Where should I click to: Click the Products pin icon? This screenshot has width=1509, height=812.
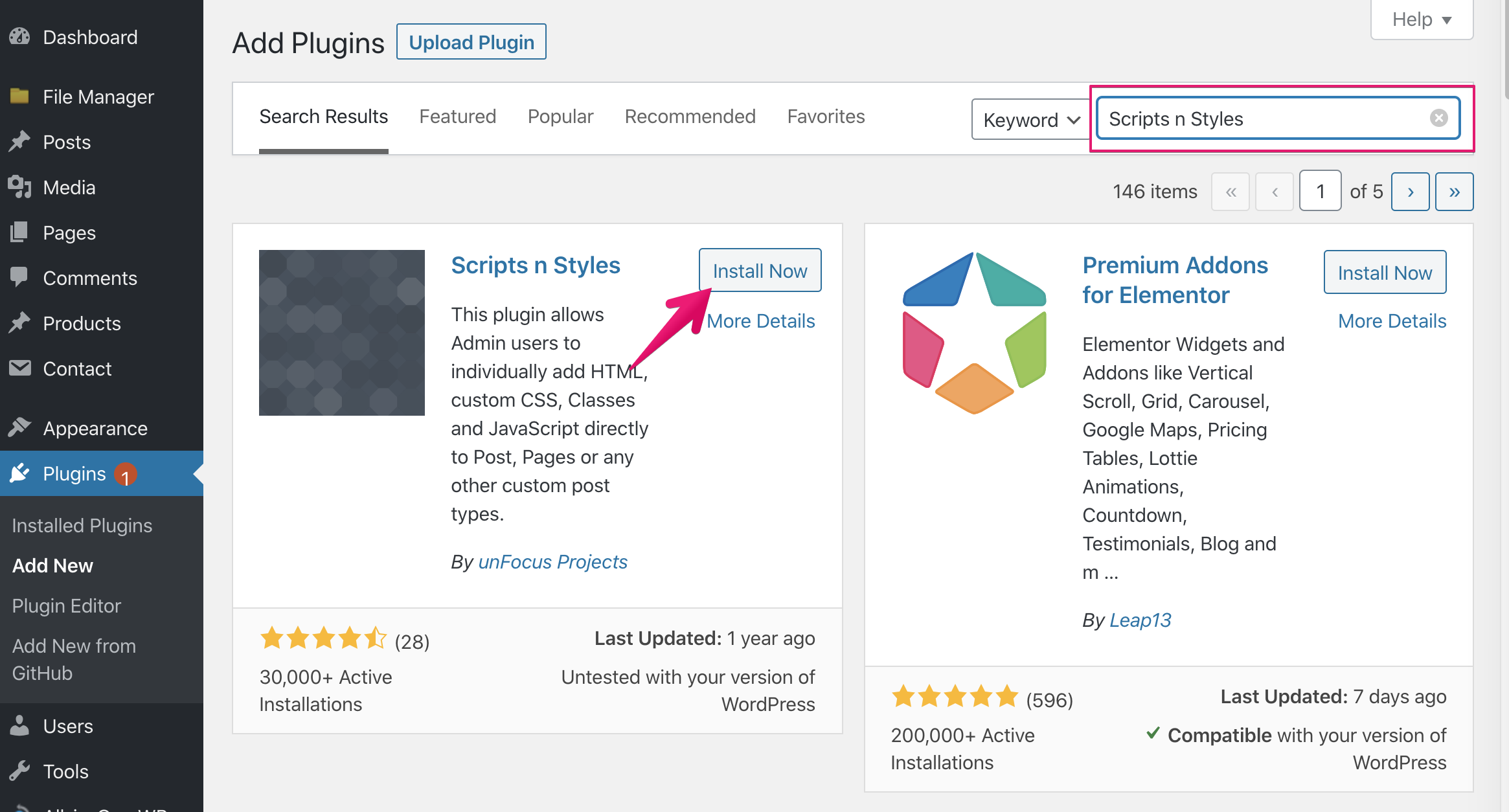20,323
